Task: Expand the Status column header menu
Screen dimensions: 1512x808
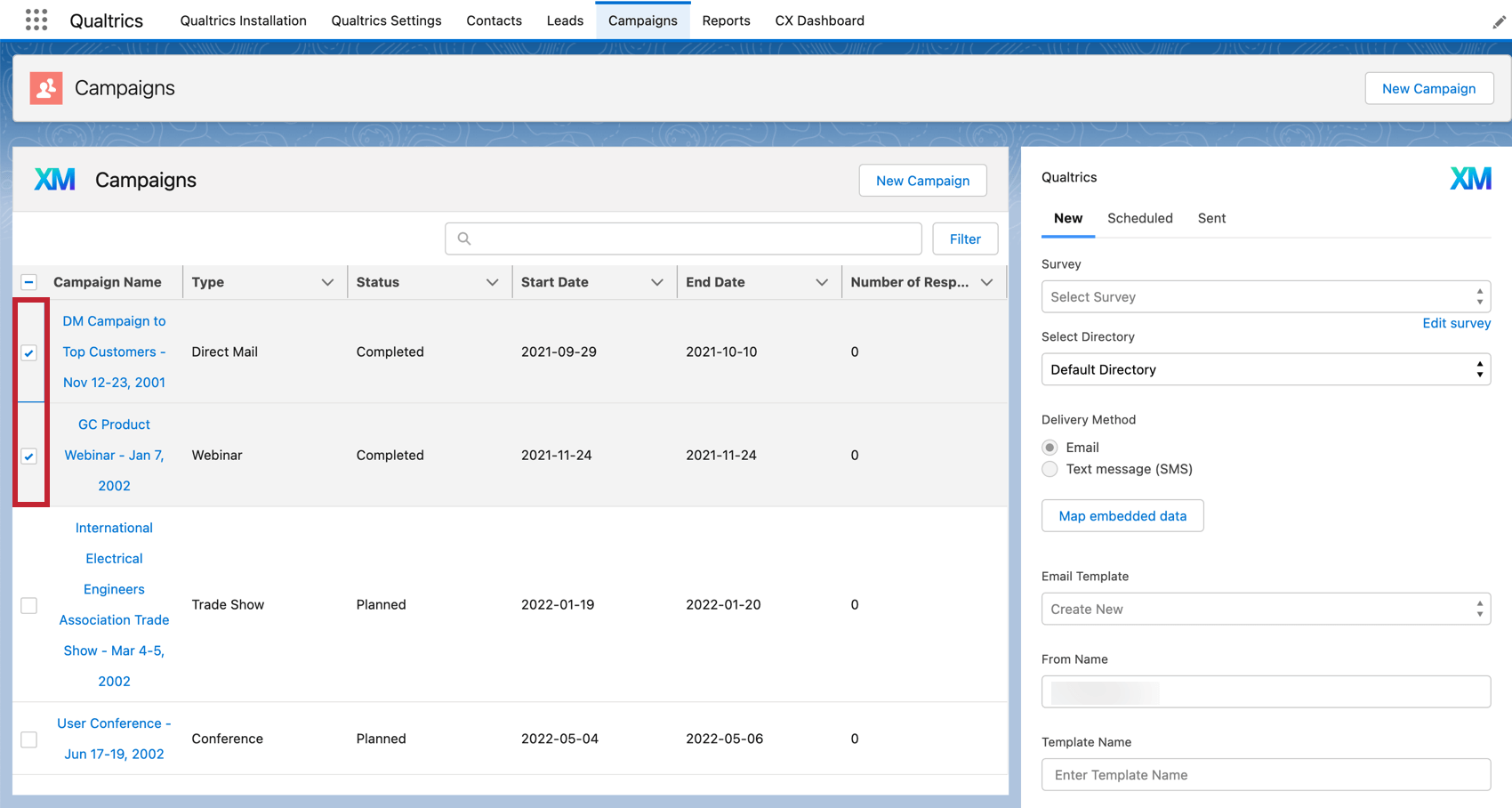Action: (x=493, y=282)
